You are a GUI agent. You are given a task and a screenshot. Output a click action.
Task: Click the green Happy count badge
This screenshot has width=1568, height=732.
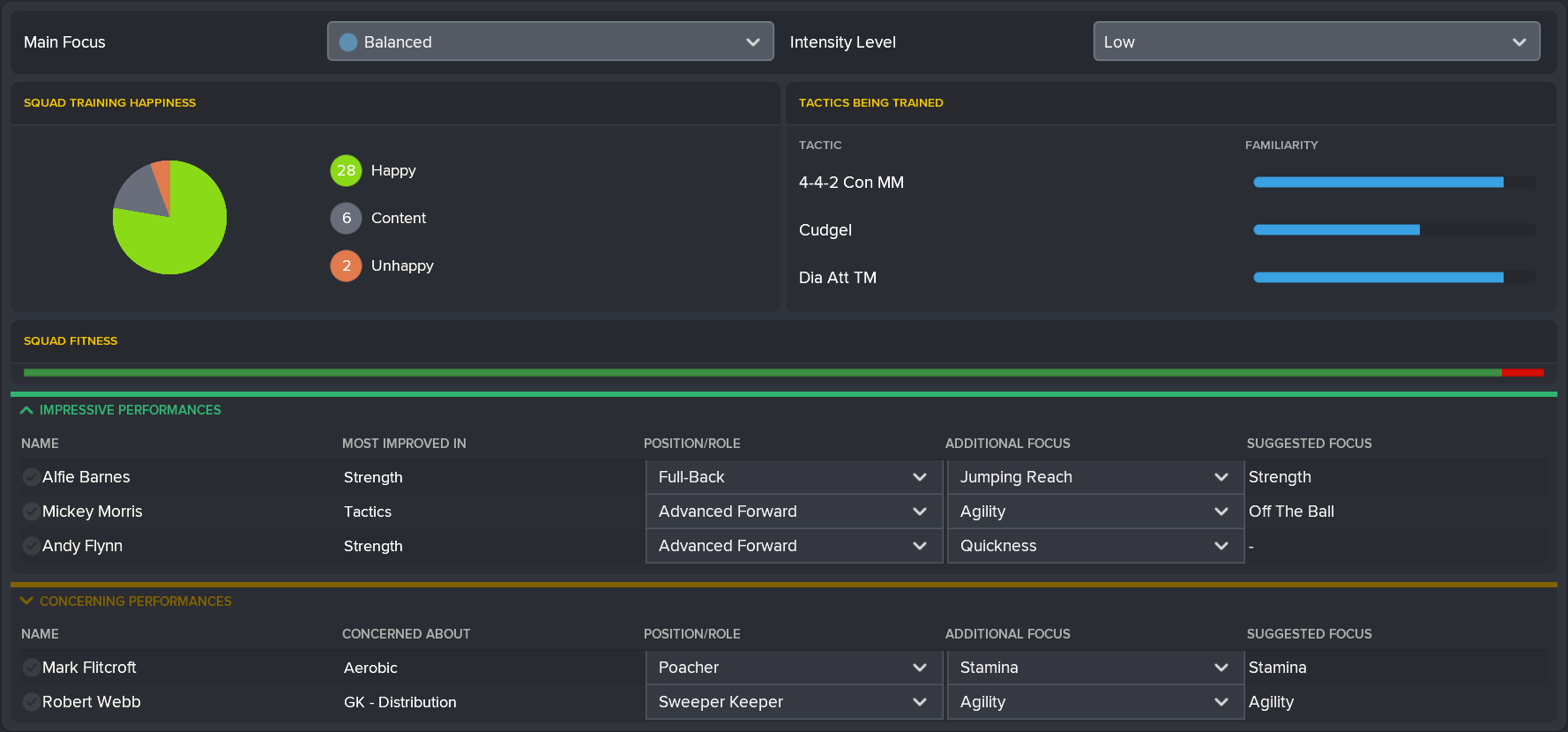tap(346, 170)
